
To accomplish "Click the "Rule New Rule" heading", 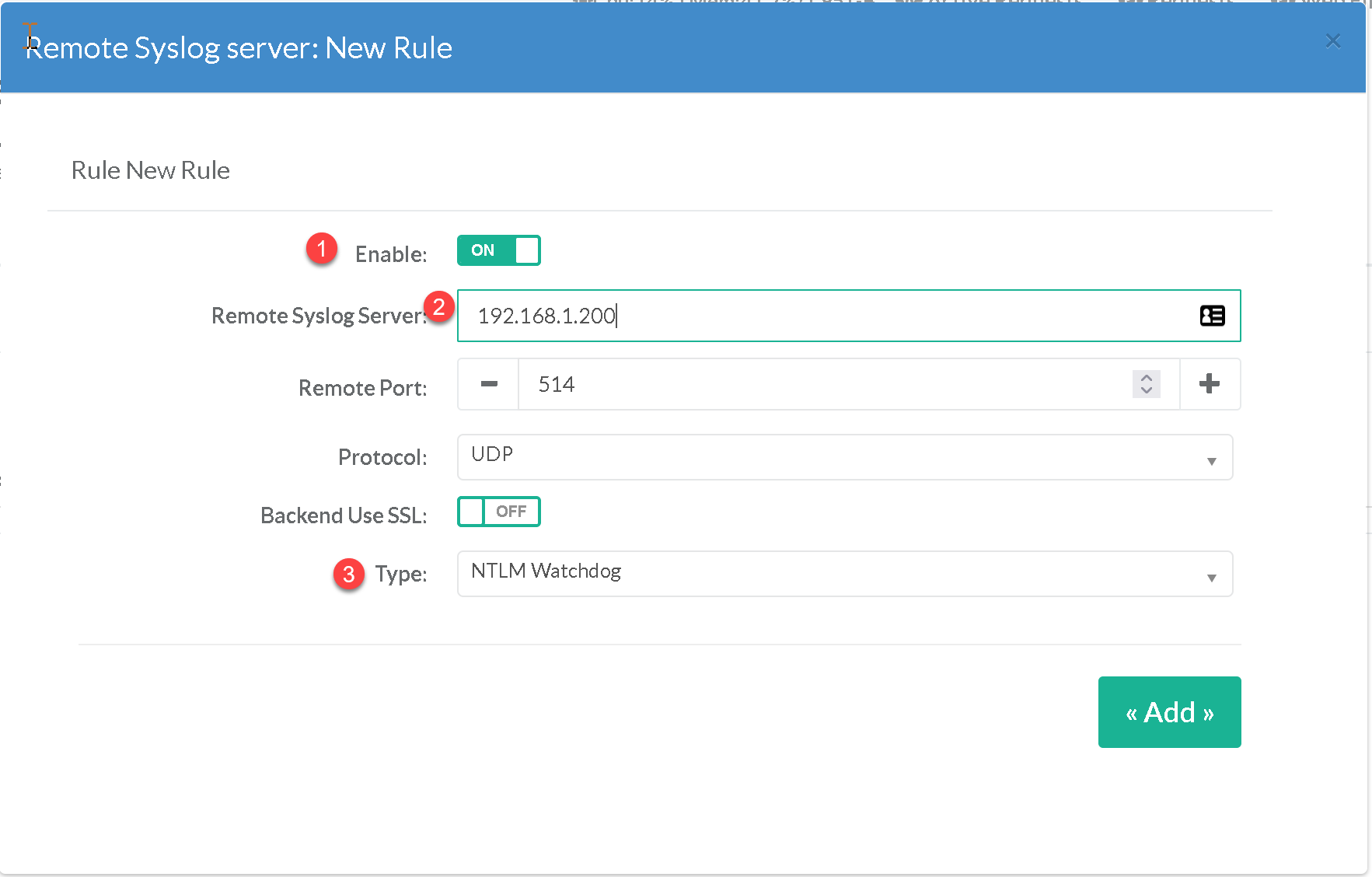I will coord(151,170).
